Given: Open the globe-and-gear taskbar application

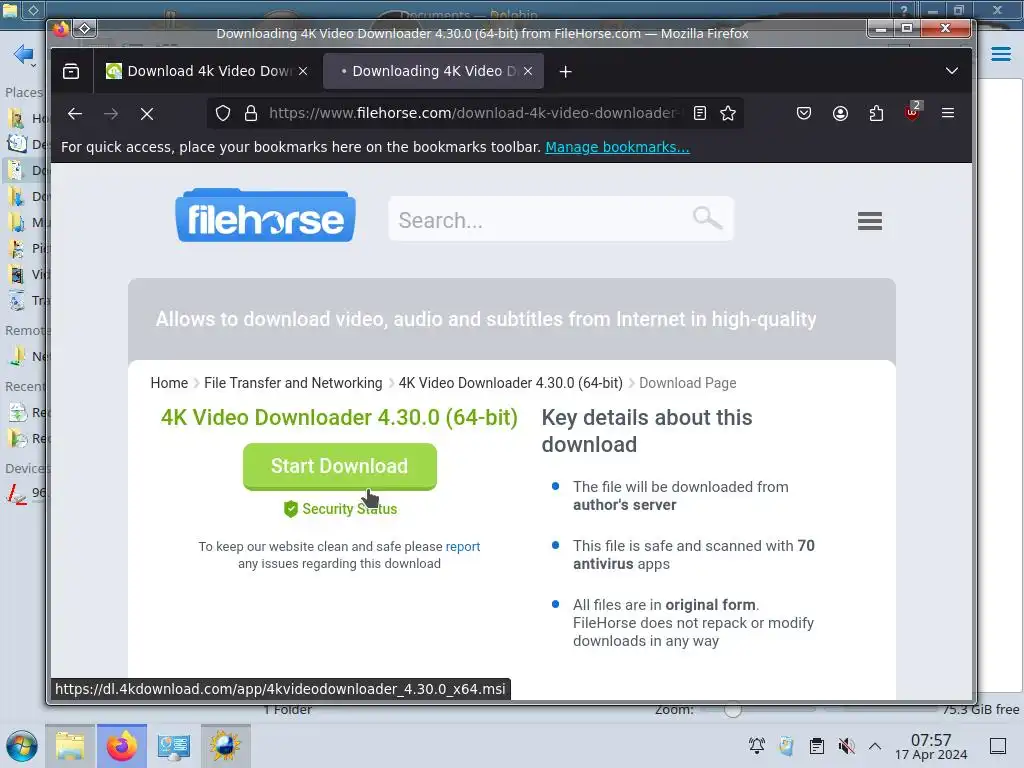Looking at the screenshot, I should [x=225, y=746].
